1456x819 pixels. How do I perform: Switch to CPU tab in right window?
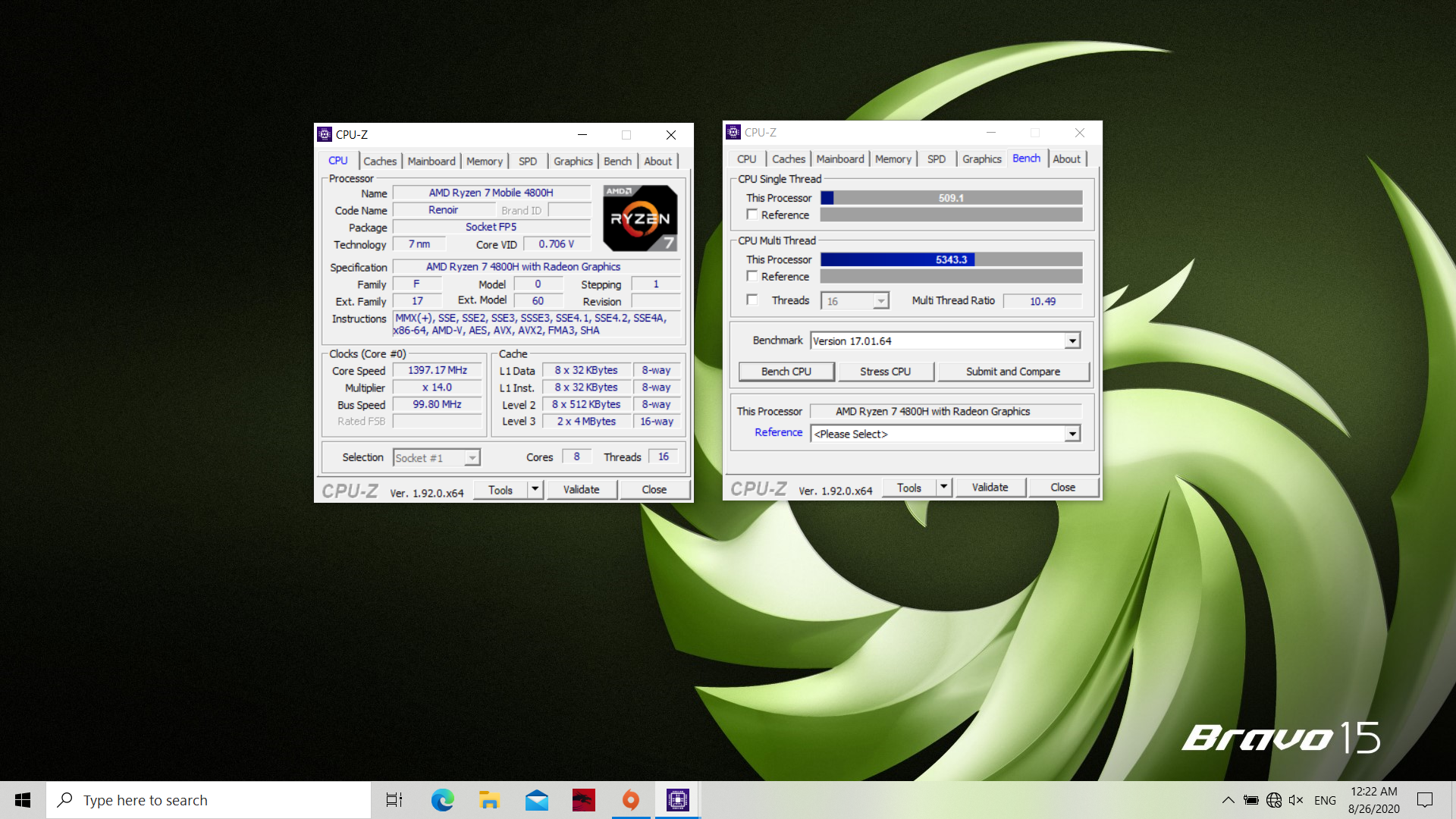(x=747, y=158)
